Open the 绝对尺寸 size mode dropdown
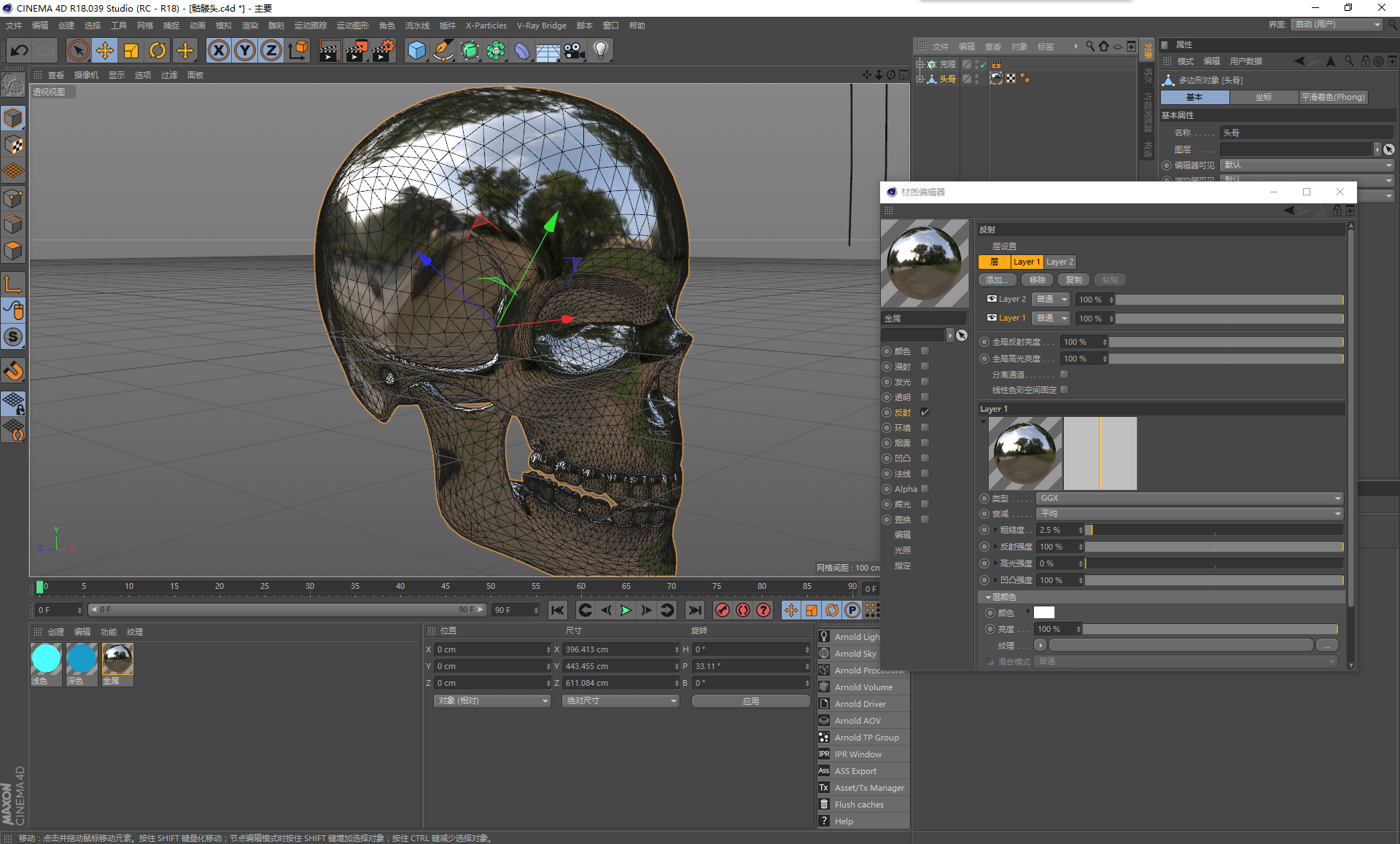 point(621,700)
